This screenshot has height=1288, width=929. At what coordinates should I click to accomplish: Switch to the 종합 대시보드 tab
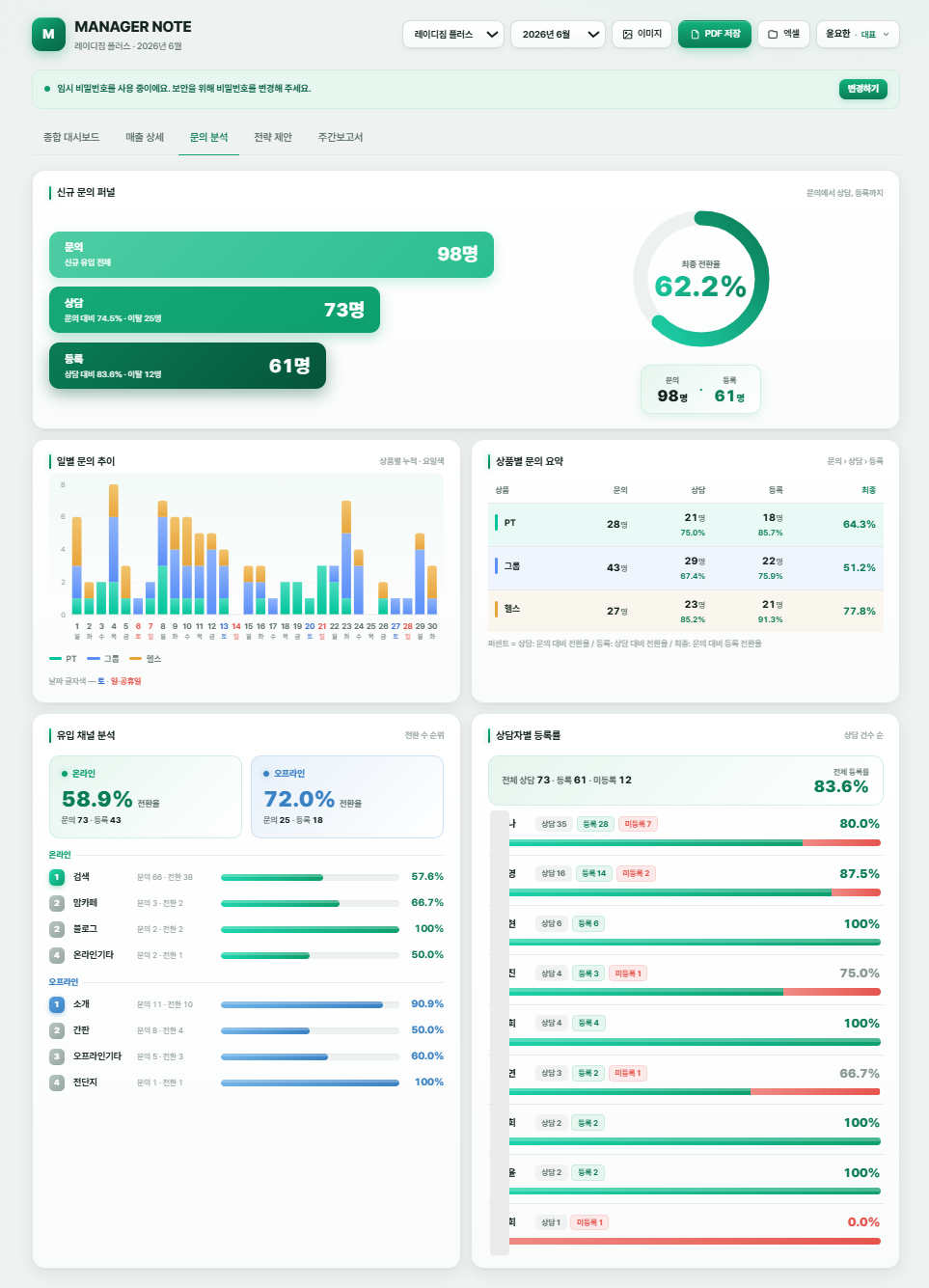(71, 137)
